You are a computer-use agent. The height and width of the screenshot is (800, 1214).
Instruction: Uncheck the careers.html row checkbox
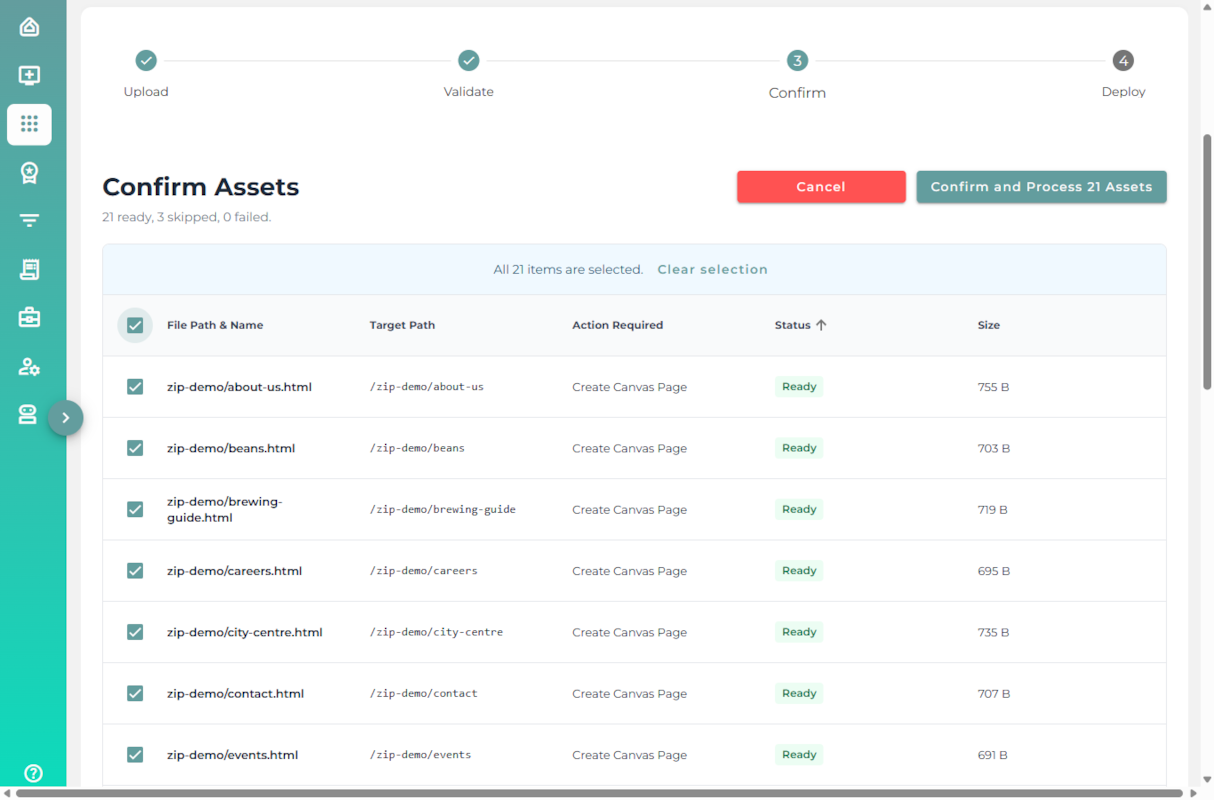135,571
